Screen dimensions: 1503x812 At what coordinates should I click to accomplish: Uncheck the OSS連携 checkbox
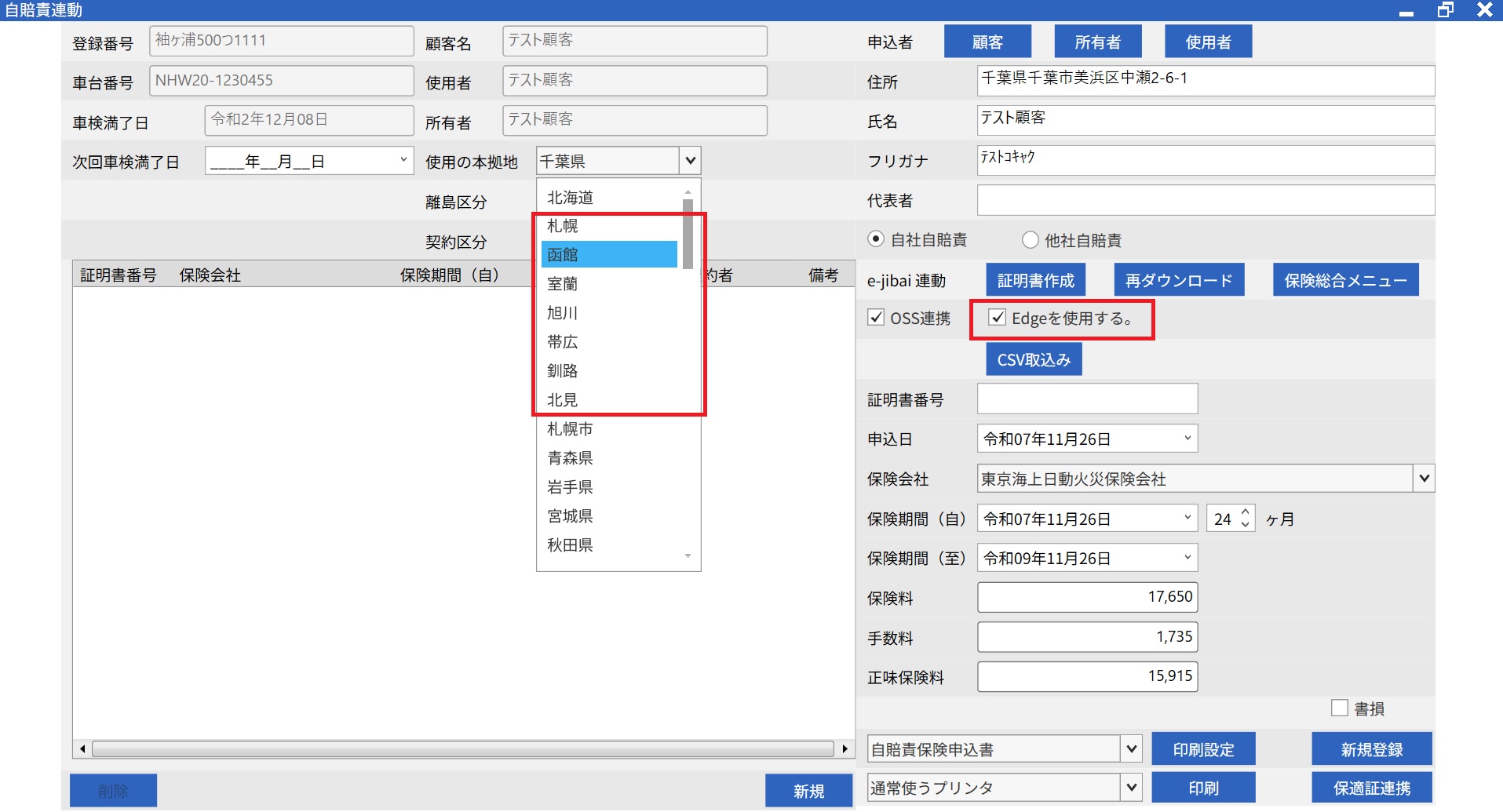[876, 318]
